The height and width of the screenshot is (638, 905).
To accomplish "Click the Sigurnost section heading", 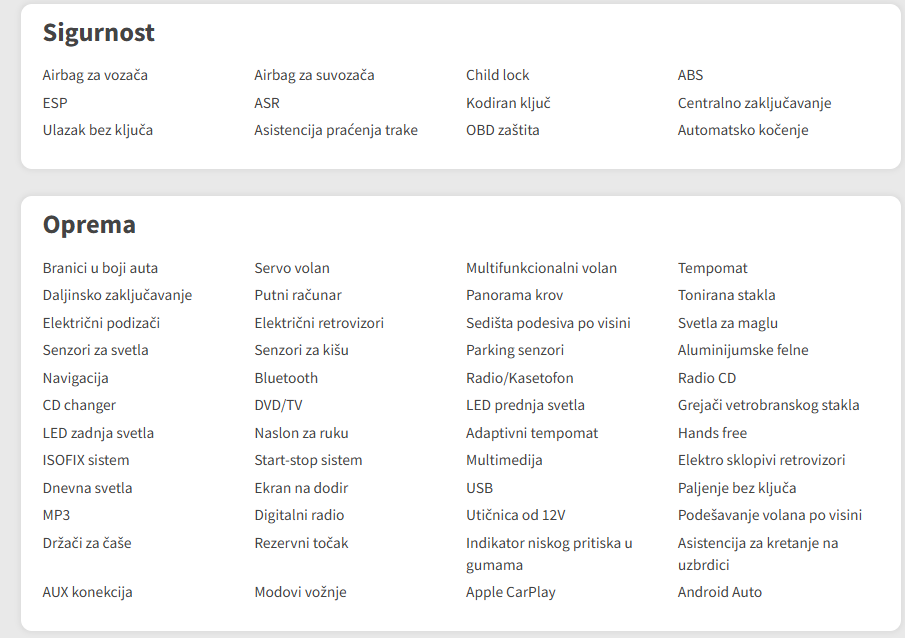I will pos(99,33).
